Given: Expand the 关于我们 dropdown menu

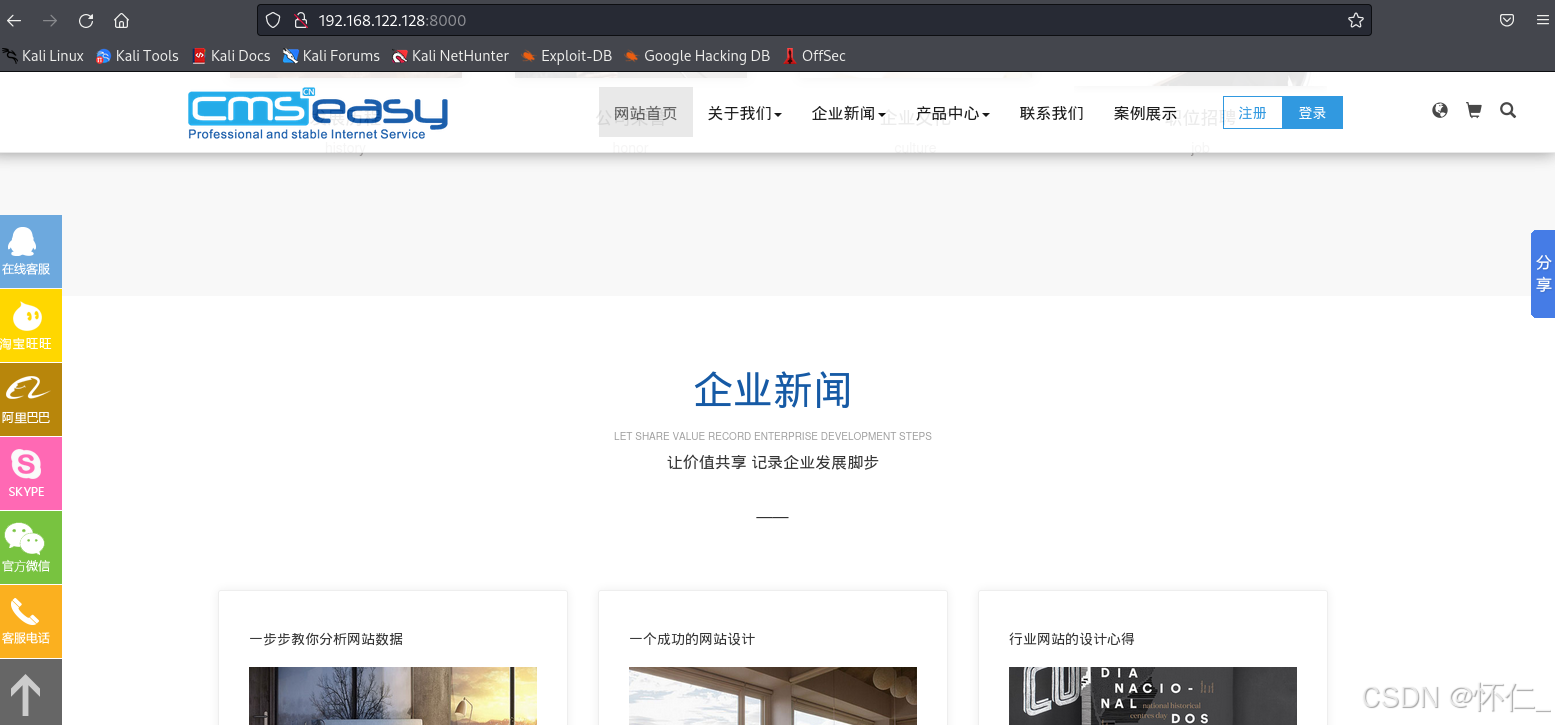Looking at the screenshot, I should click(744, 113).
